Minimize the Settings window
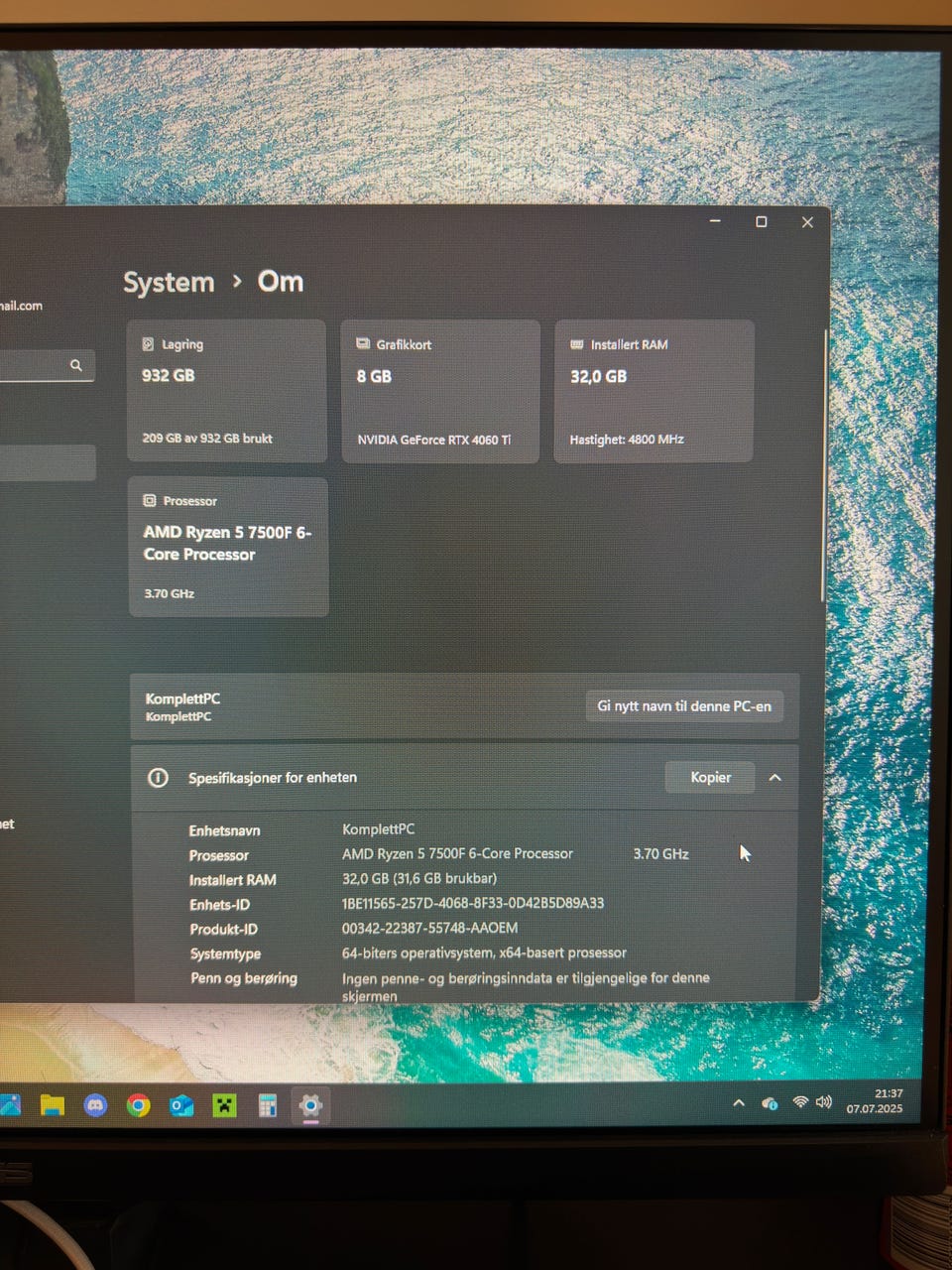The width and height of the screenshot is (952, 1270). click(x=715, y=221)
